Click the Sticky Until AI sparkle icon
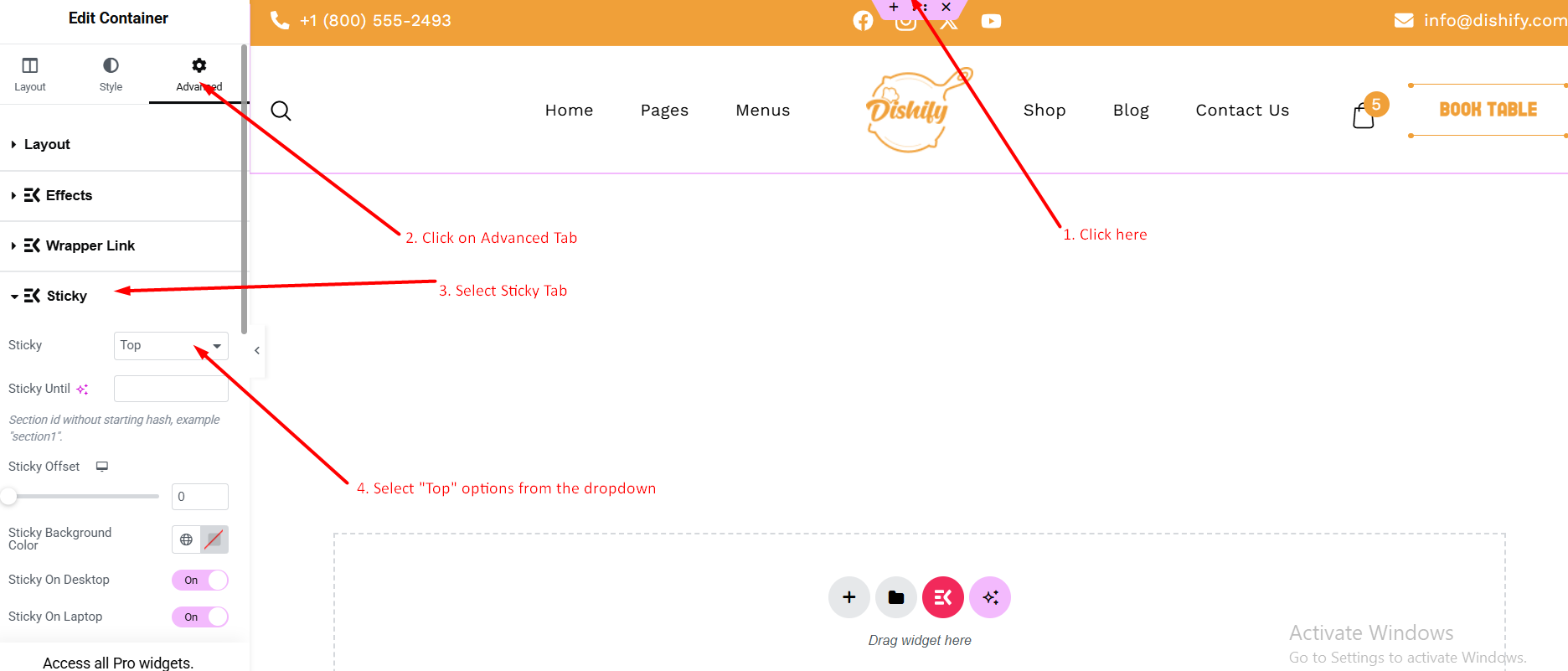Image resolution: width=1568 pixels, height=671 pixels. point(82,389)
